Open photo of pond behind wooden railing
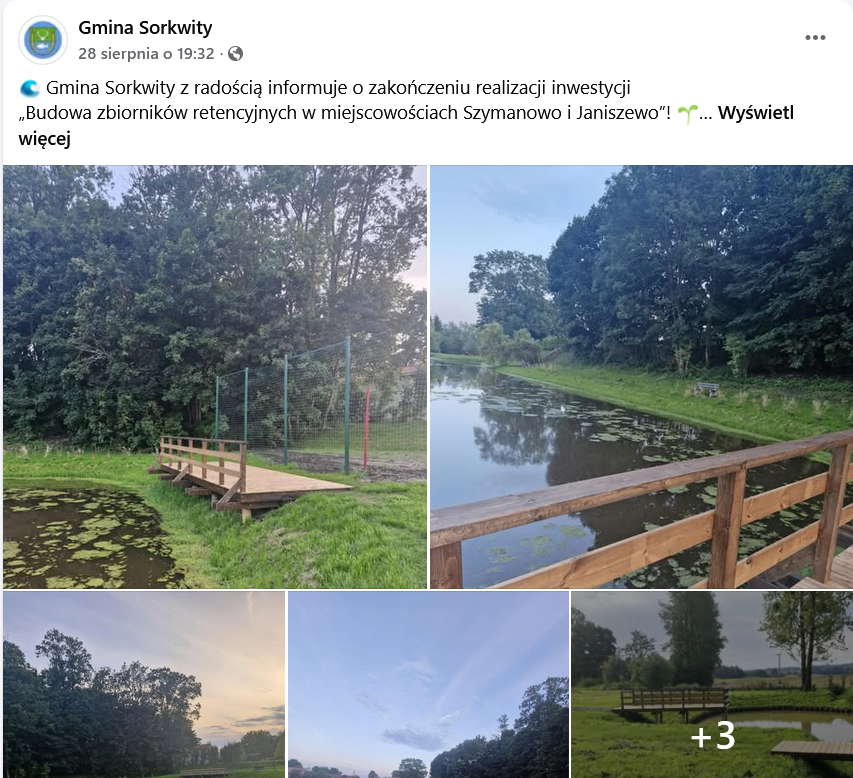The image size is (853, 778). (641, 376)
